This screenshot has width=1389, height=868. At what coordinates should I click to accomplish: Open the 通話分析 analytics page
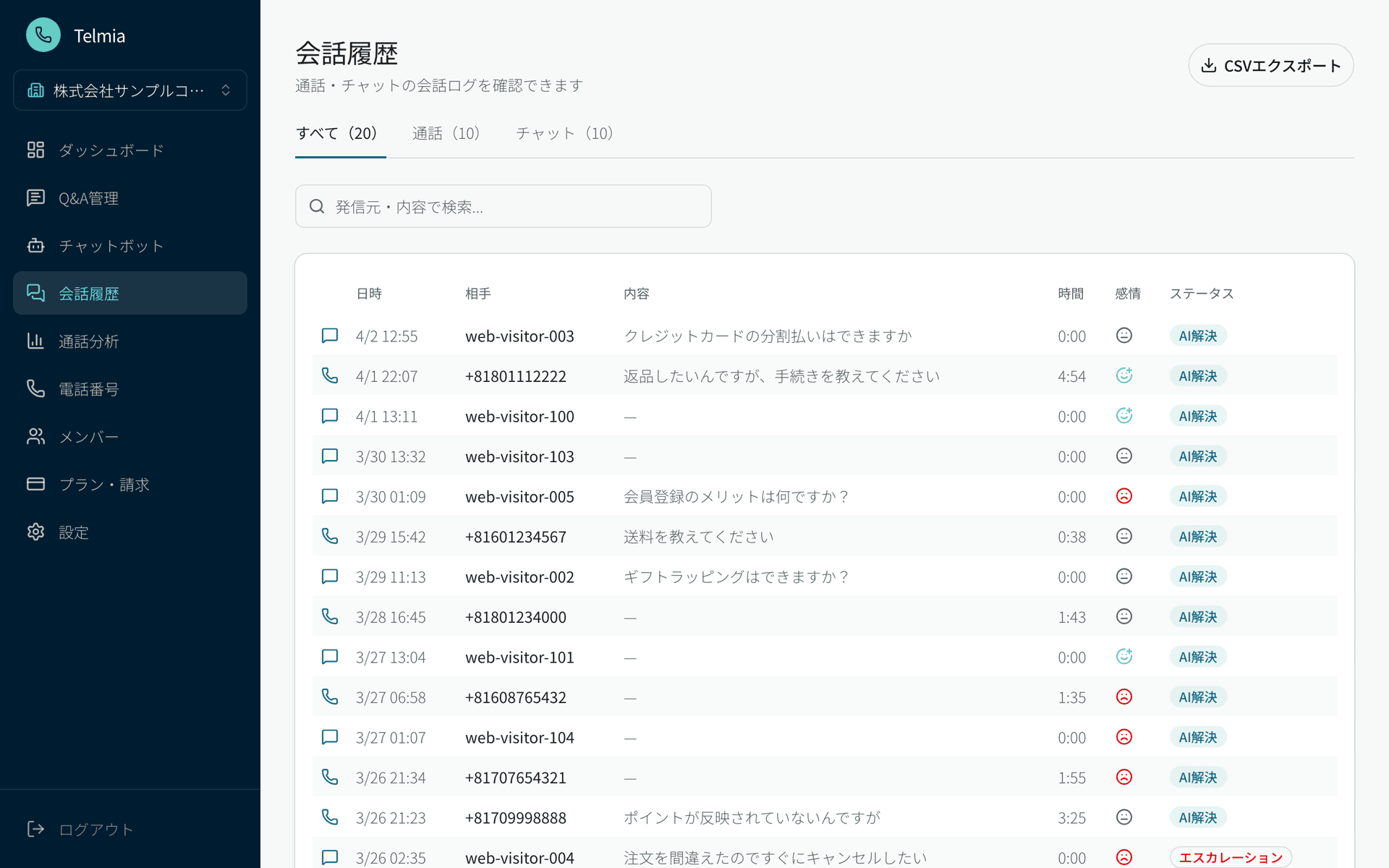tap(90, 341)
